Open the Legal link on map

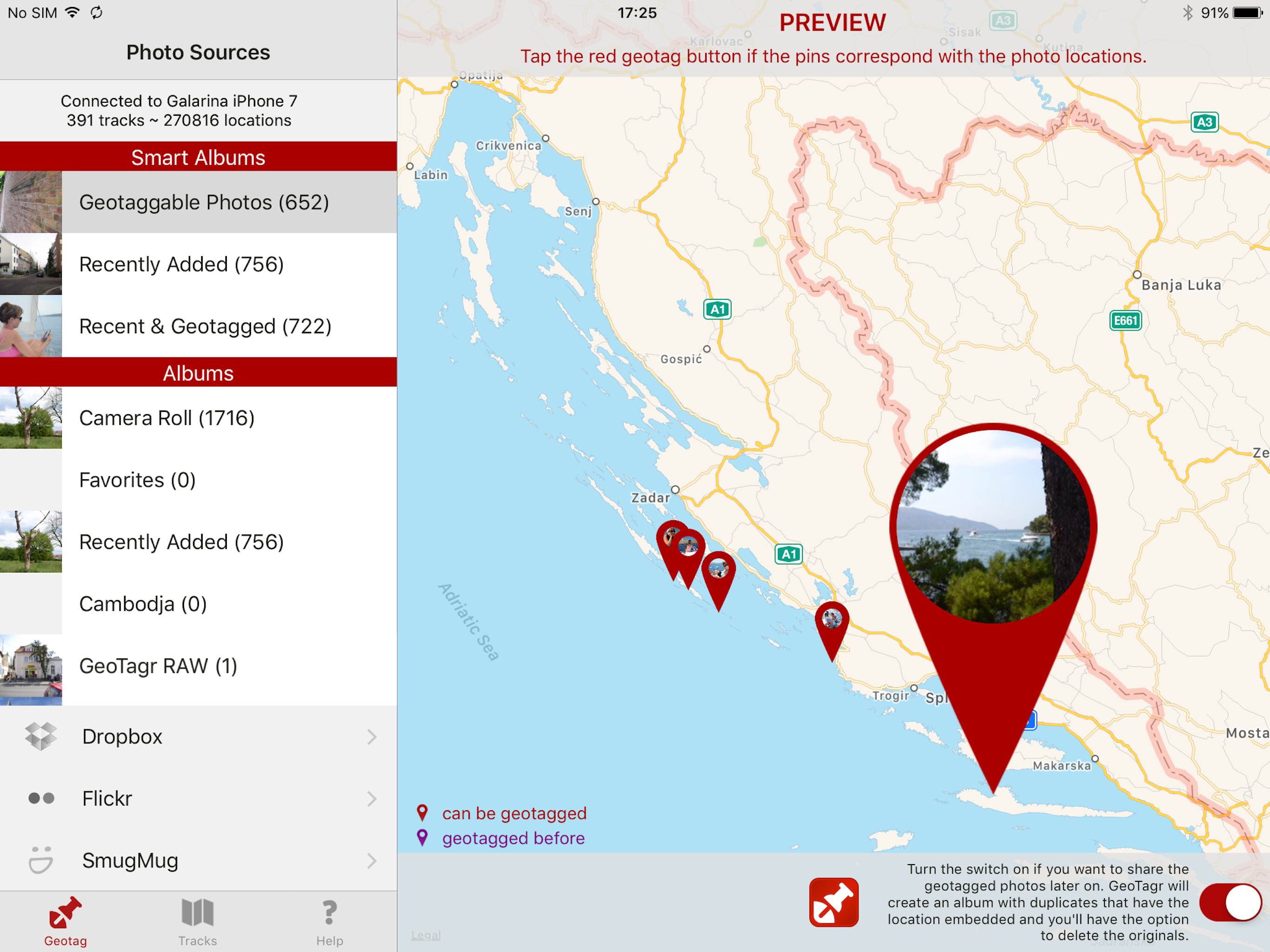click(x=426, y=935)
